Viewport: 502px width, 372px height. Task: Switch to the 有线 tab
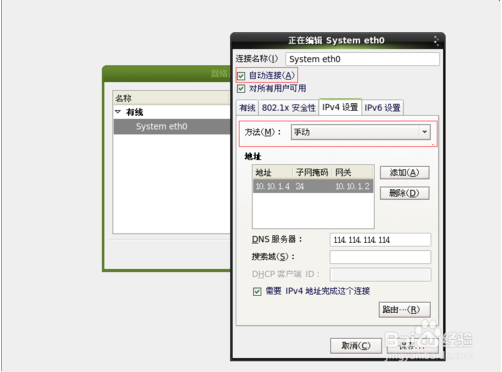pos(247,108)
